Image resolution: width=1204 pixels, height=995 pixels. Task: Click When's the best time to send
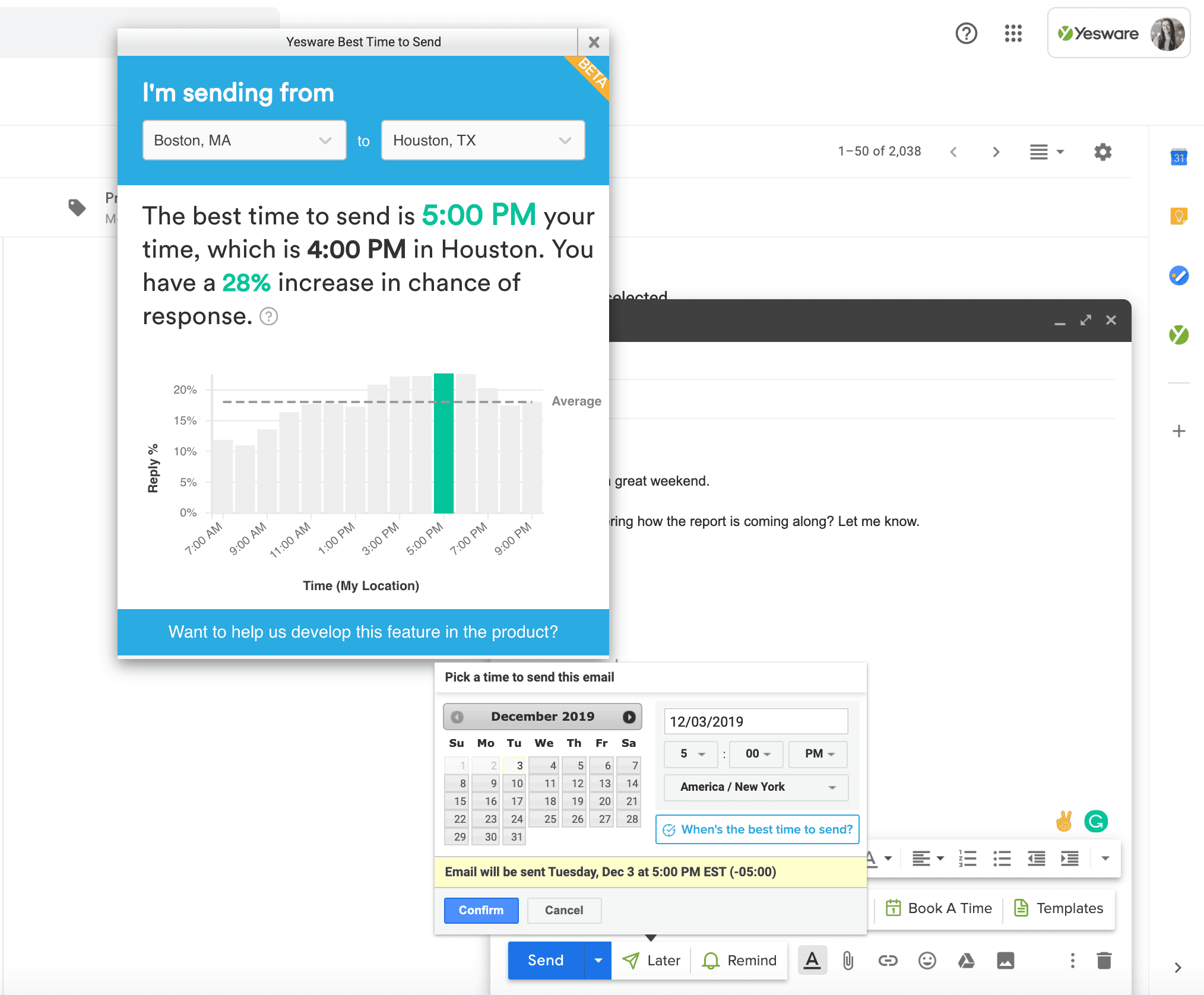tap(757, 829)
